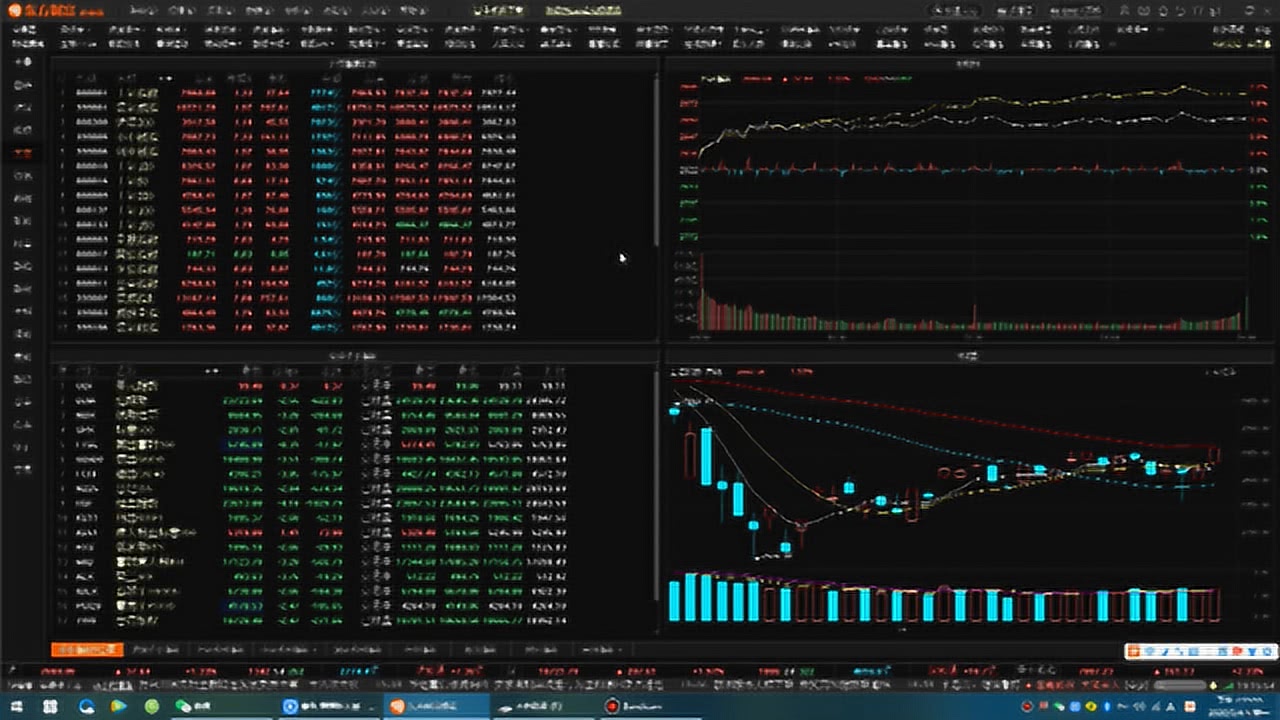1280x720 pixels.
Task: Expand the second tab below lower stock list
Action: pyautogui.click(x=156, y=650)
